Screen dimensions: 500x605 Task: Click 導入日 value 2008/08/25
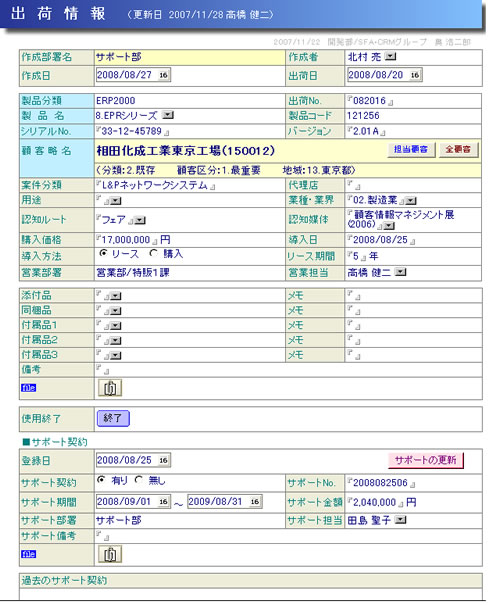pos(381,240)
